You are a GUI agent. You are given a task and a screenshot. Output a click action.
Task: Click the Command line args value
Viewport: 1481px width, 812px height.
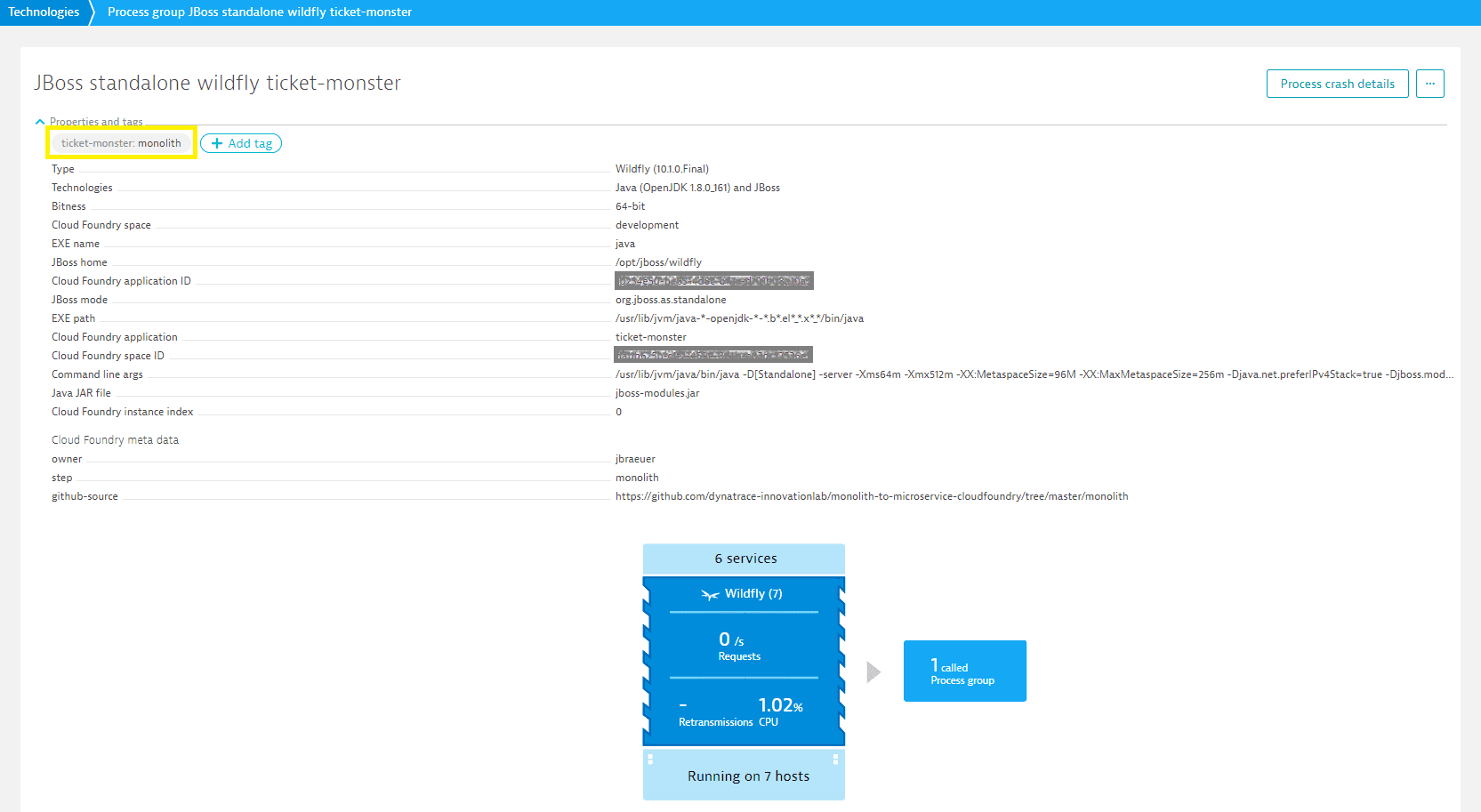coord(1034,374)
